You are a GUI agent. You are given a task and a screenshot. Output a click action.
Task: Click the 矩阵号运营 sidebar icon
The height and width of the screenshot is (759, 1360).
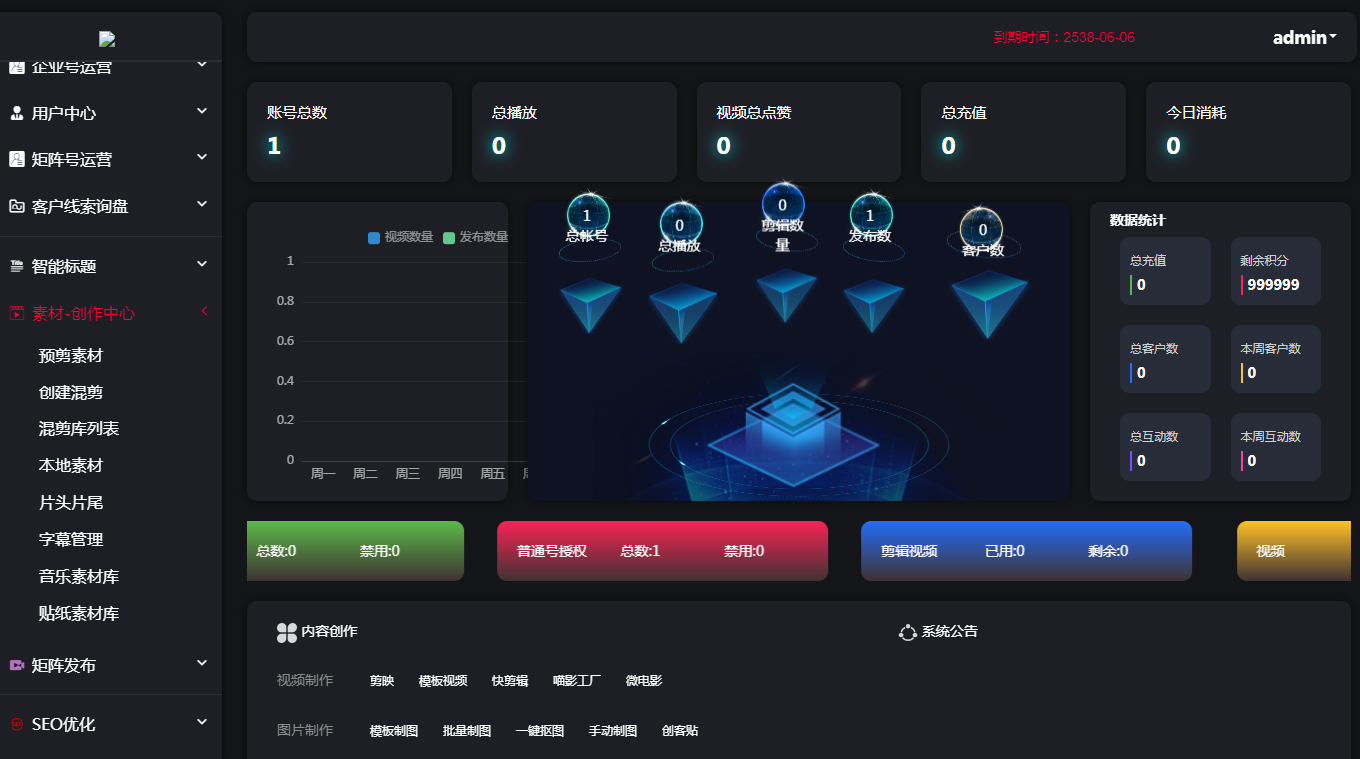coord(16,159)
